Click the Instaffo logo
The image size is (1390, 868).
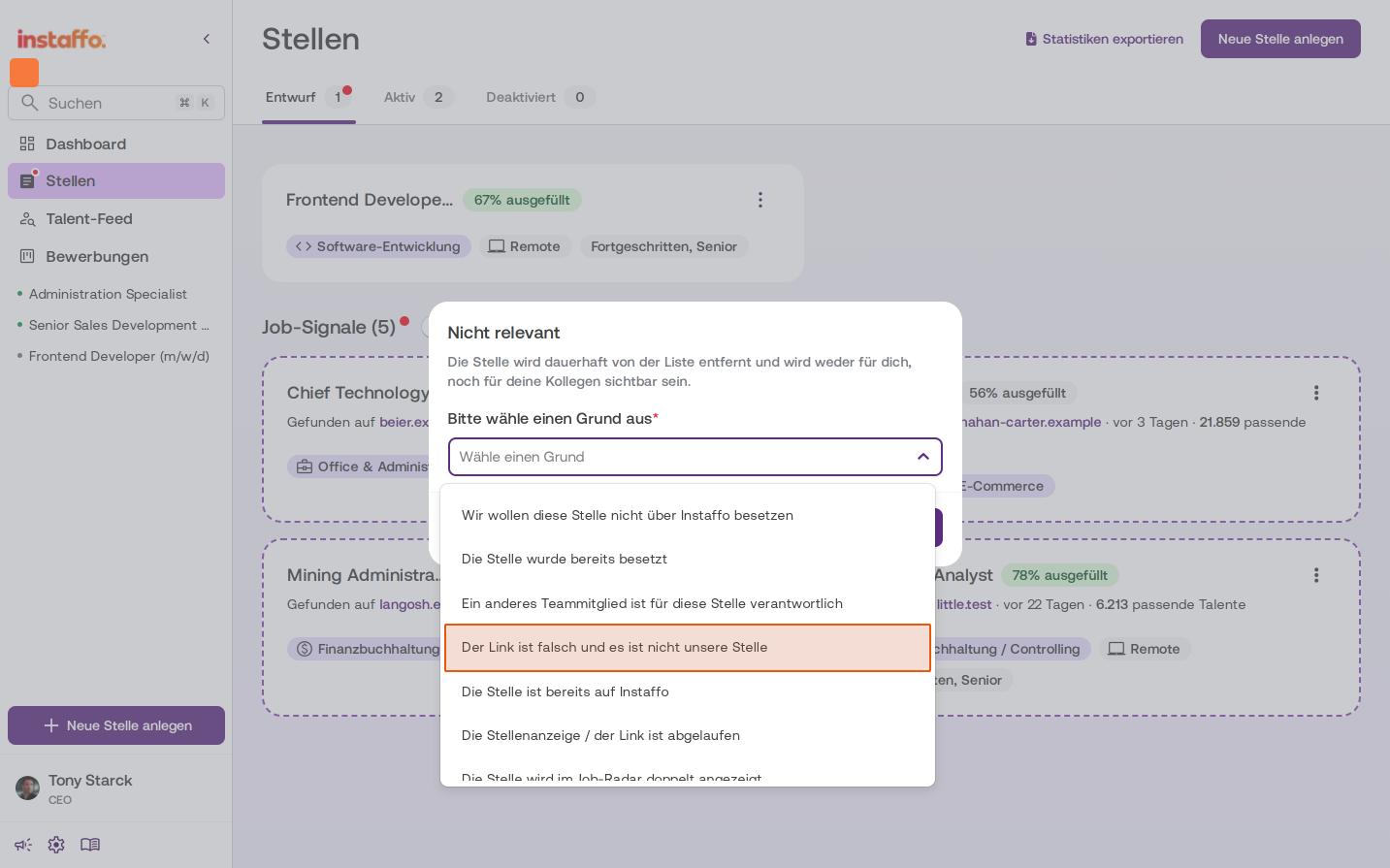point(61,39)
